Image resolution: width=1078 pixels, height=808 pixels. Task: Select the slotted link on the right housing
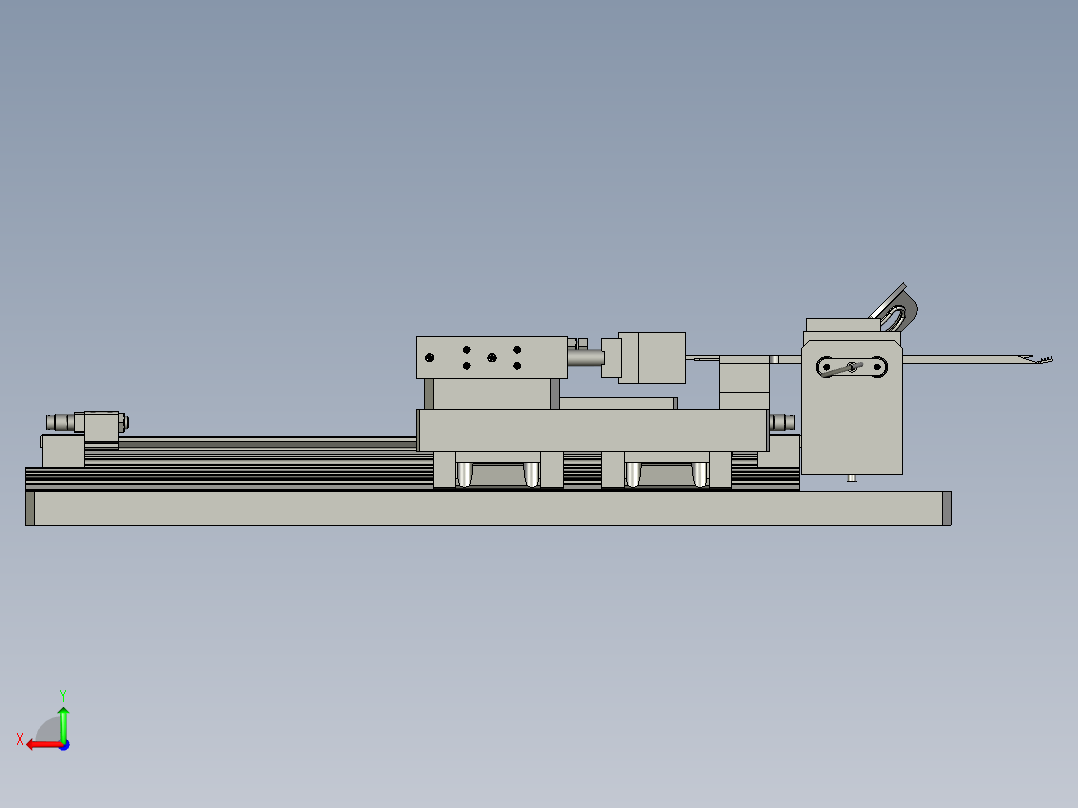(852, 367)
